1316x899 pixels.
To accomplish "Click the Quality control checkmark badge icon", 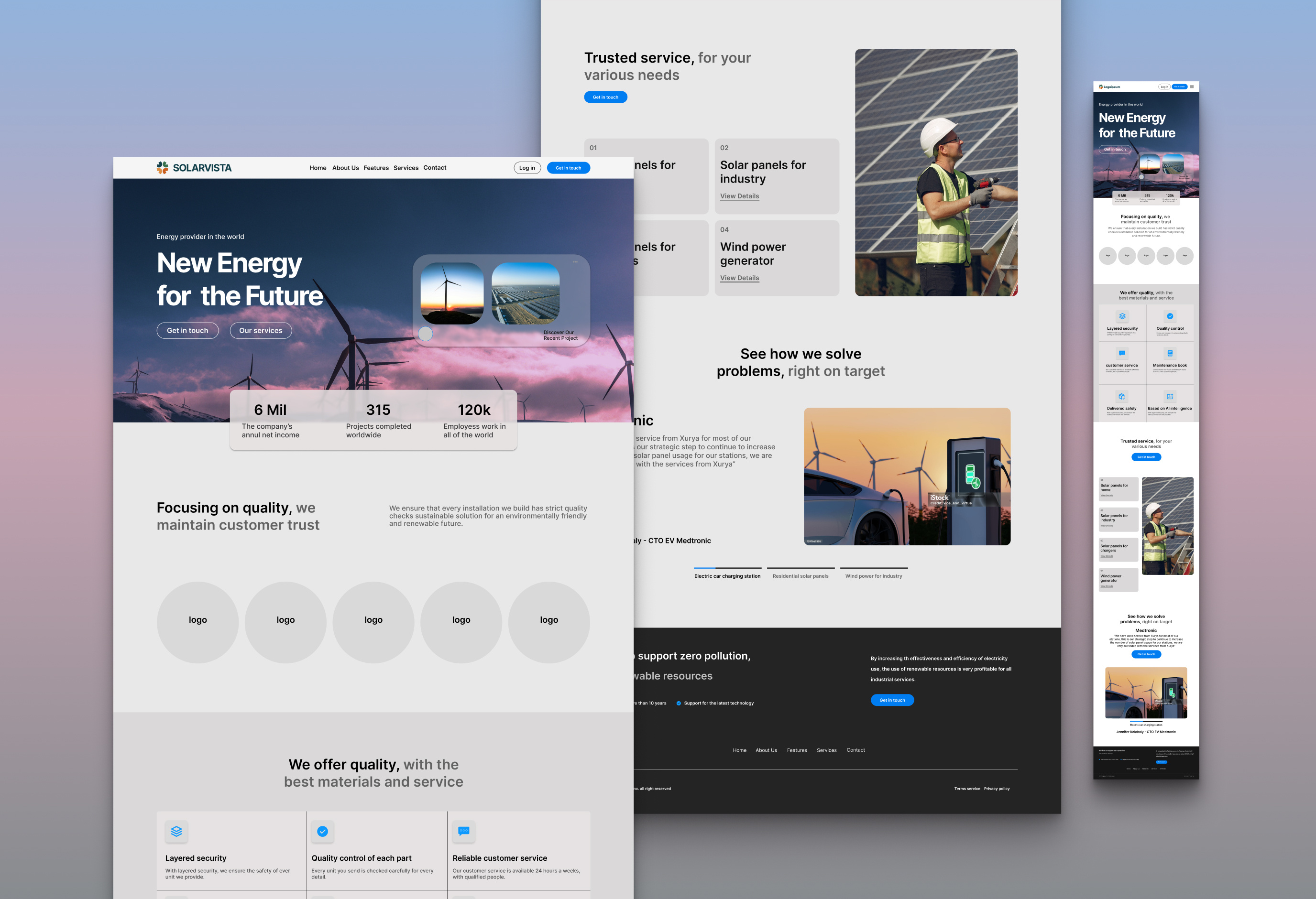I will [x=322, y=832].
